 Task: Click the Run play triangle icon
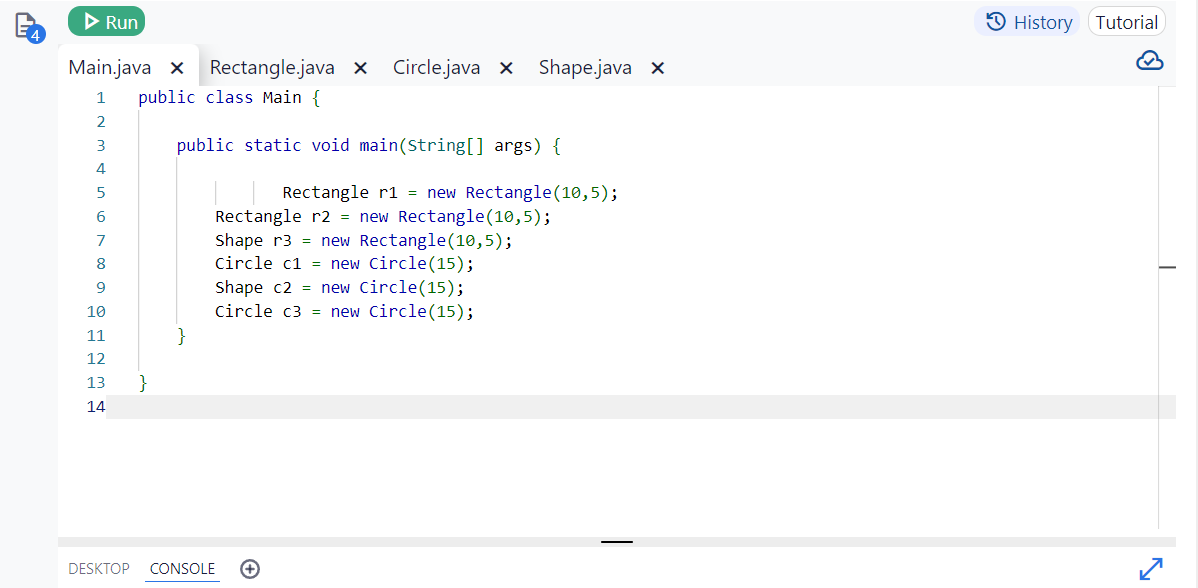coord(94,20)
